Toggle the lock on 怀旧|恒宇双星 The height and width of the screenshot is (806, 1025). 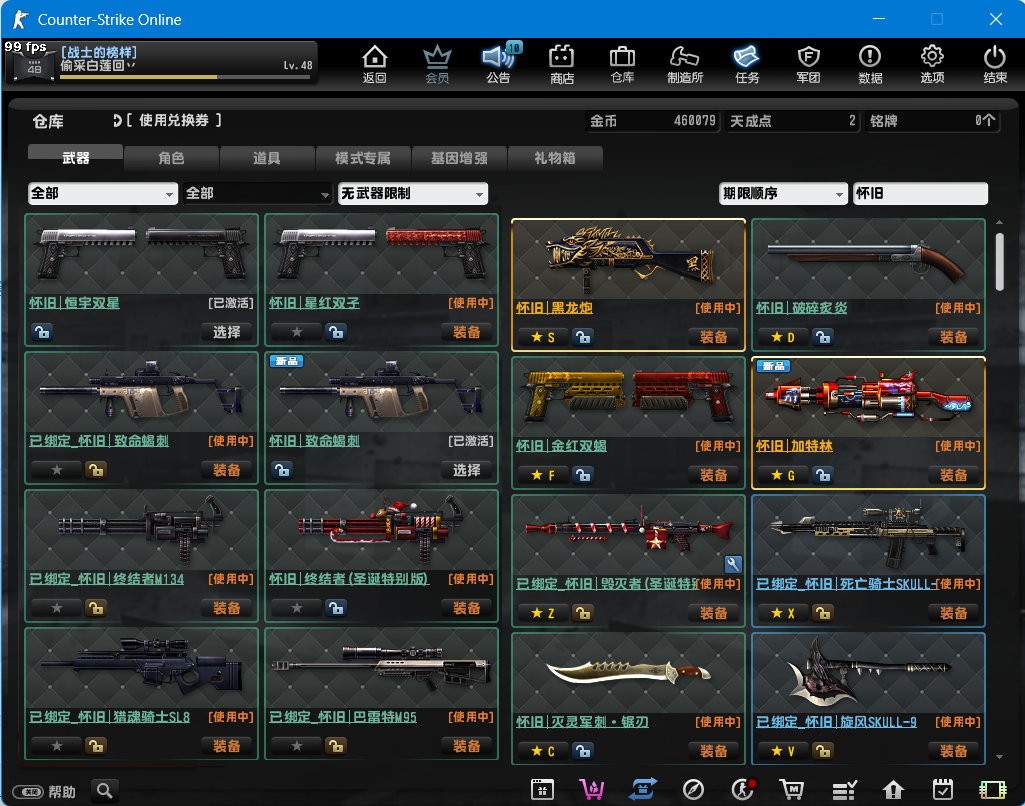(x=42, y=332)
